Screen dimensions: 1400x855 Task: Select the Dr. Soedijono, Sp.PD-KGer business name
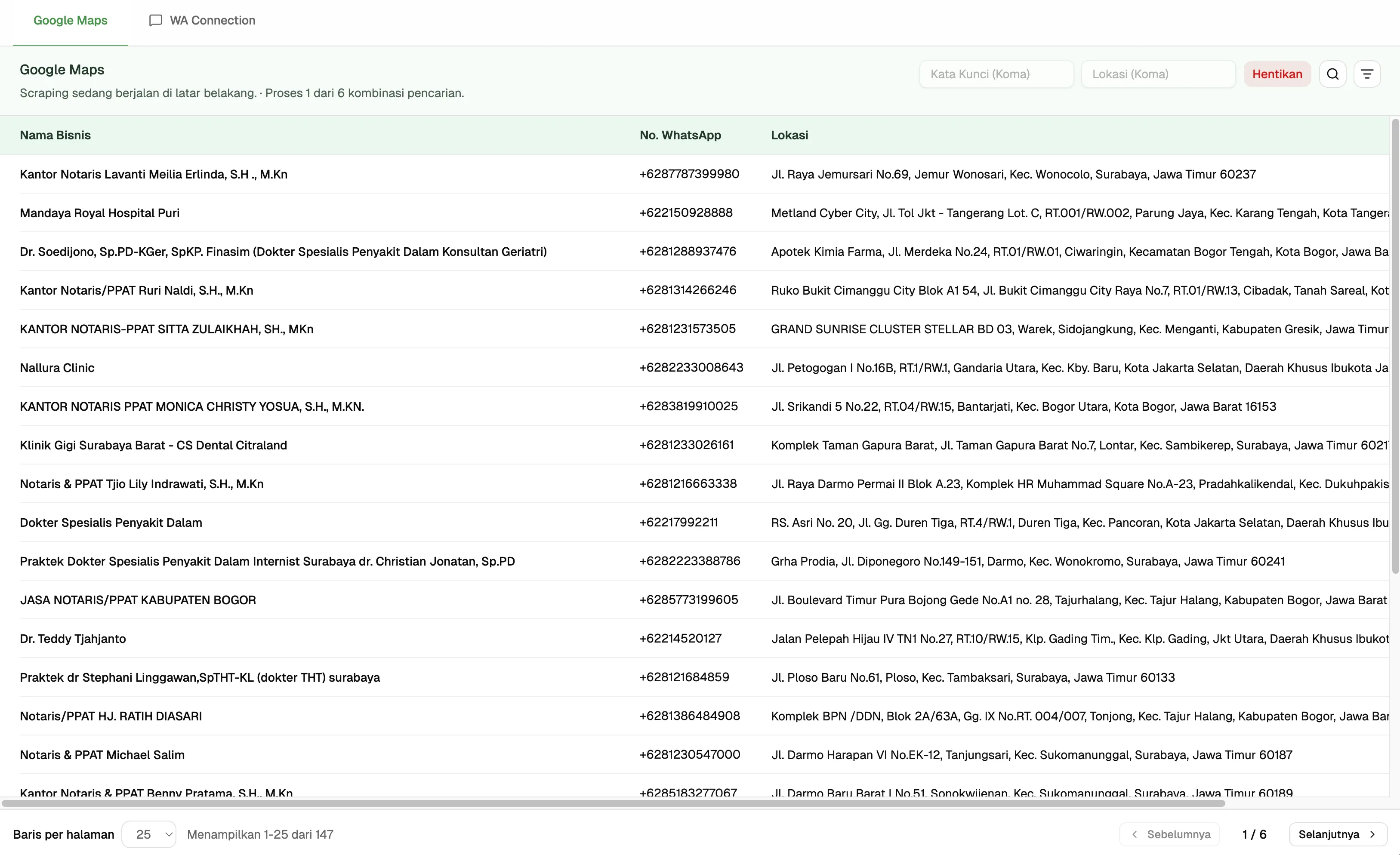point(283,252)
